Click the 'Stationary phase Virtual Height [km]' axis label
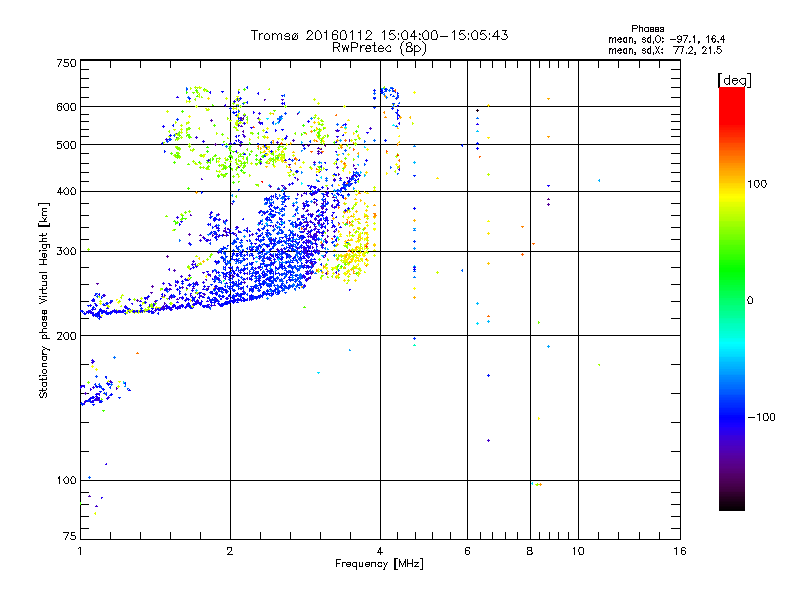Image resolution: width=800 pixels, height=600 pixels. click(44, 301)
